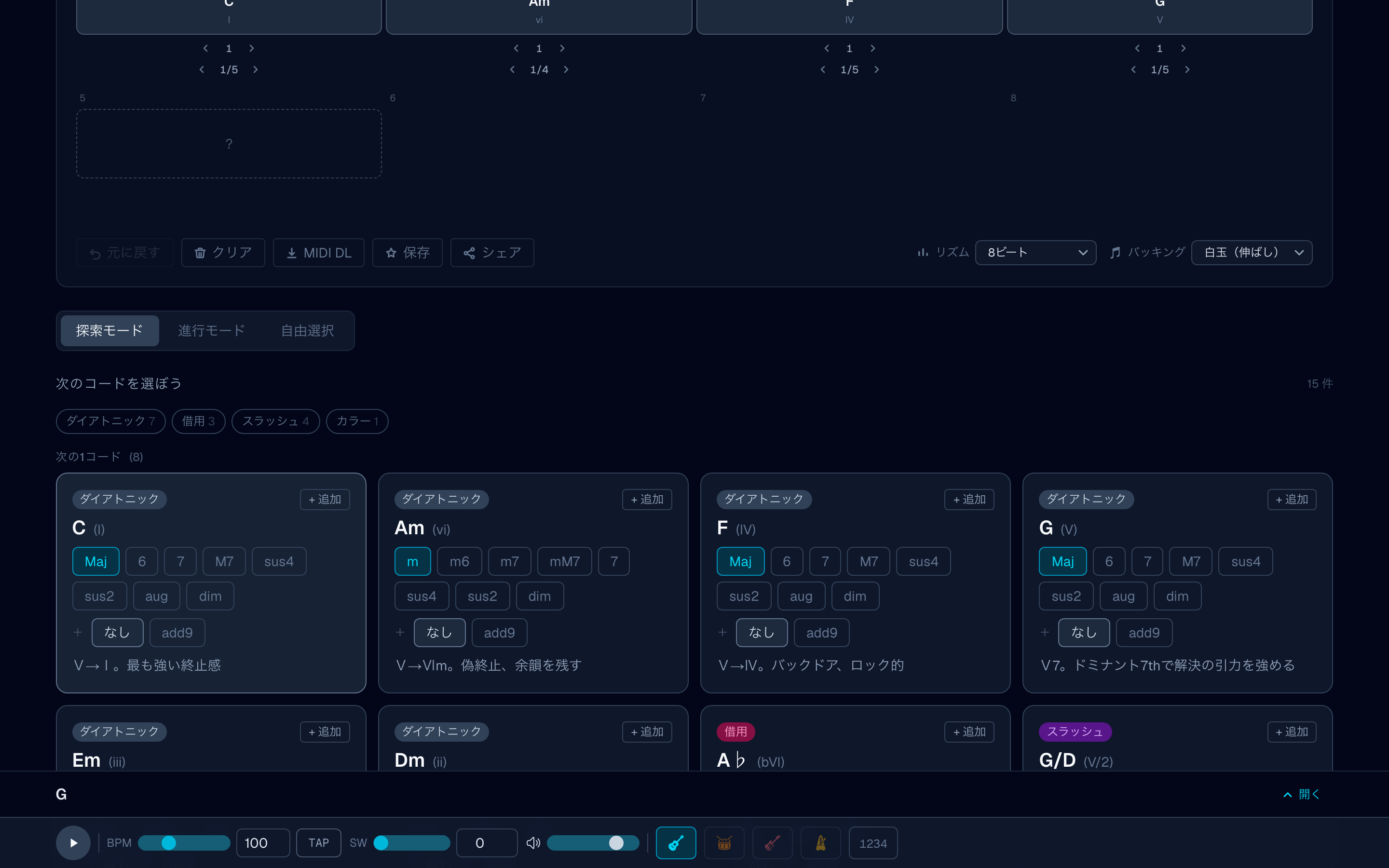Add the F chord with +追加
The height and width of the screenshot is (868, 1389).
[x=969, y=500]
